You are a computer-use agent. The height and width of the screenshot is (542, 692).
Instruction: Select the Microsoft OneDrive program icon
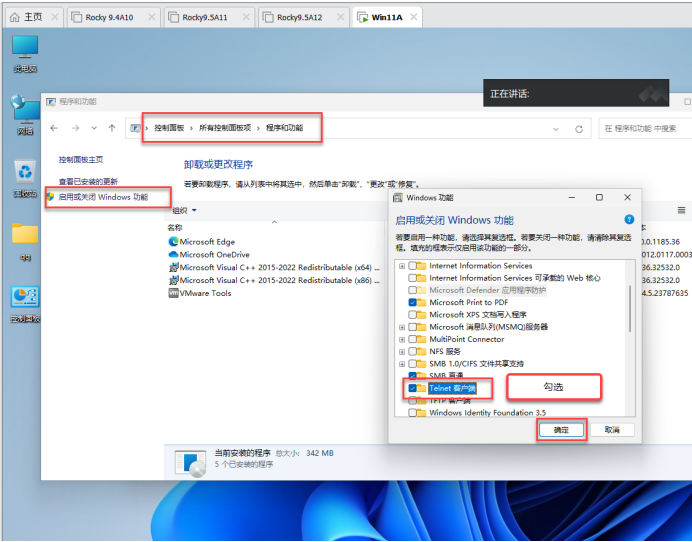pos(173,255)
